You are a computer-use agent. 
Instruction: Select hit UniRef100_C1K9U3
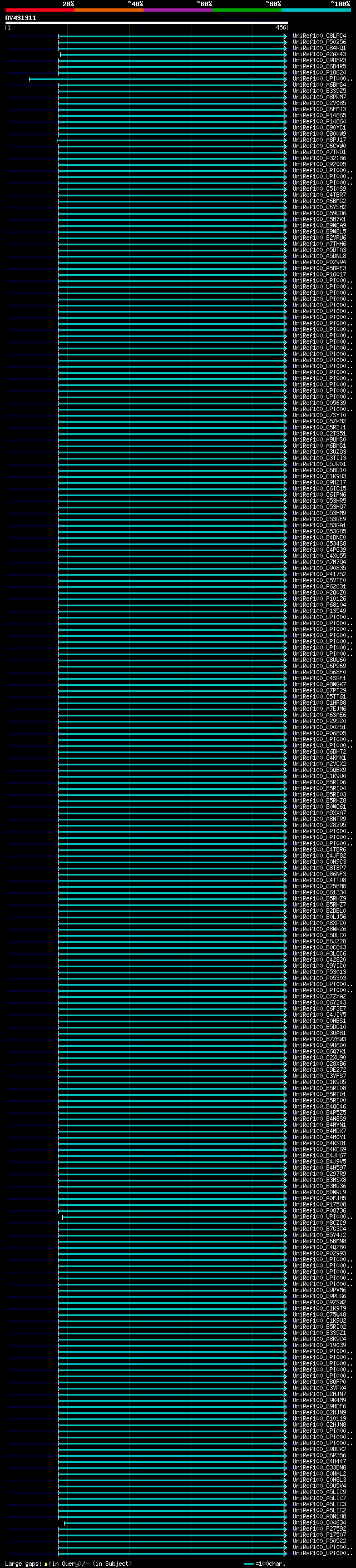(319, 476)
